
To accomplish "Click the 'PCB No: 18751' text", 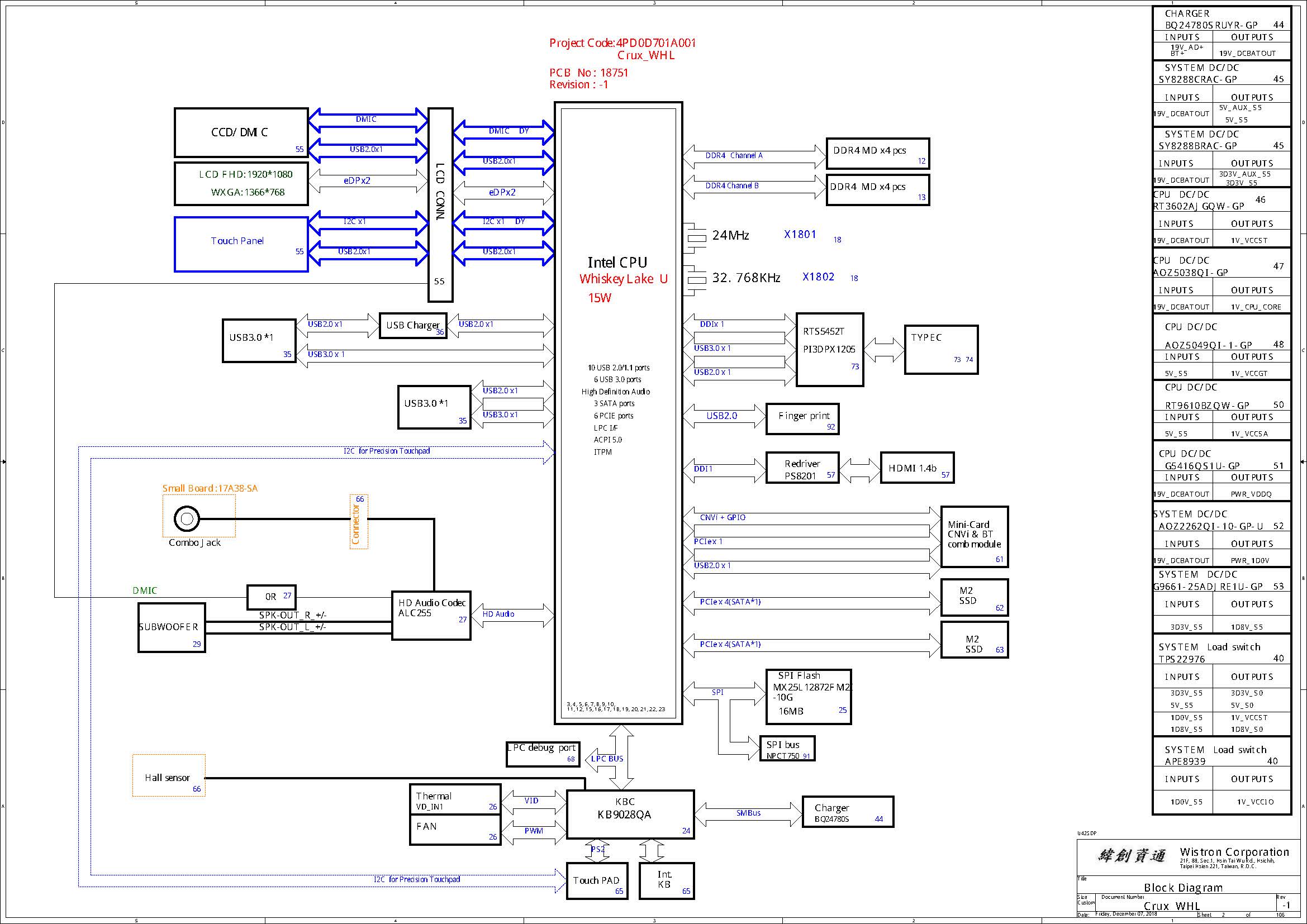I will point(588,73).
